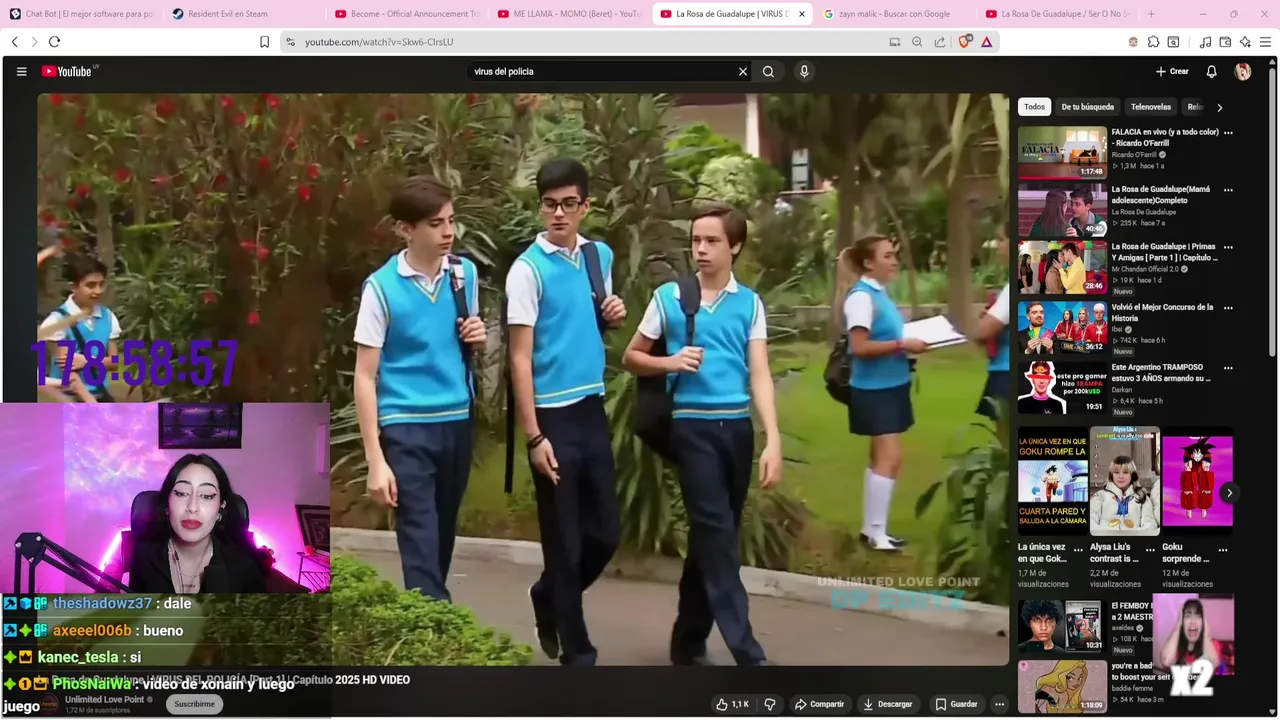Viewport: 1280px width, 720px height.
Task: Click the virus del policía search field
Action: click(603, 71)
